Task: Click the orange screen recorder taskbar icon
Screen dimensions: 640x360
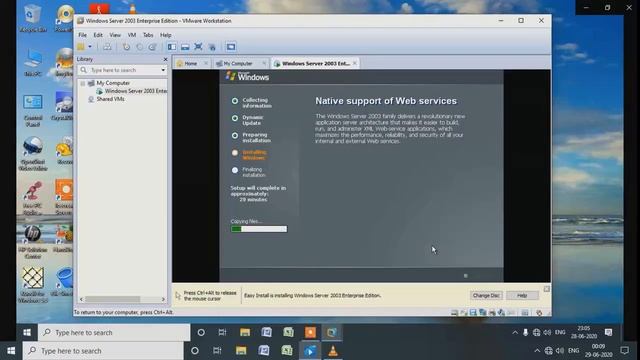Action: [310, 332]
